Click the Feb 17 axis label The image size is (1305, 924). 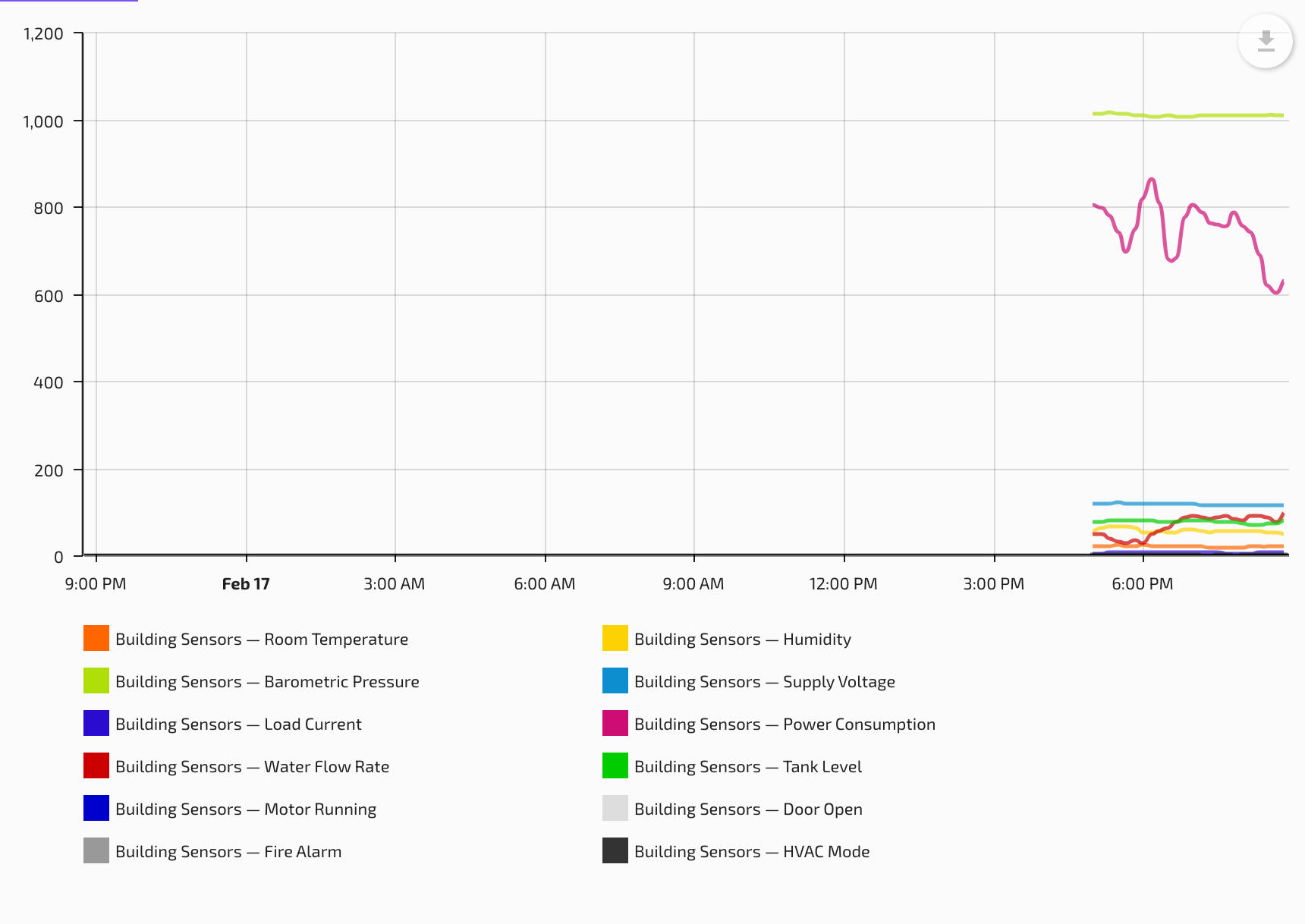click(246, 584)
